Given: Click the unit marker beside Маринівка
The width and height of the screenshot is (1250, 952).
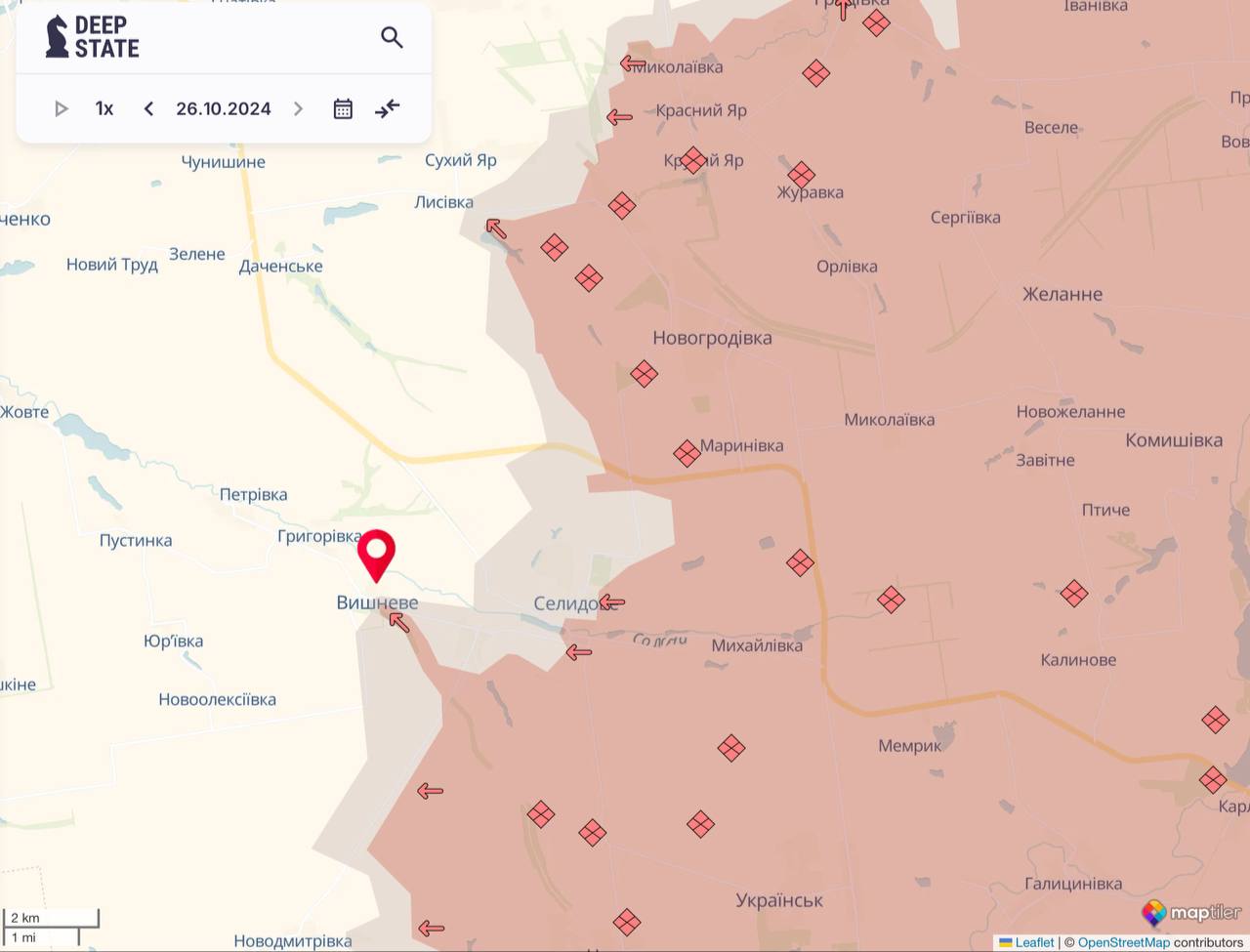Looking at the screenshot, I should coord(687,453).
